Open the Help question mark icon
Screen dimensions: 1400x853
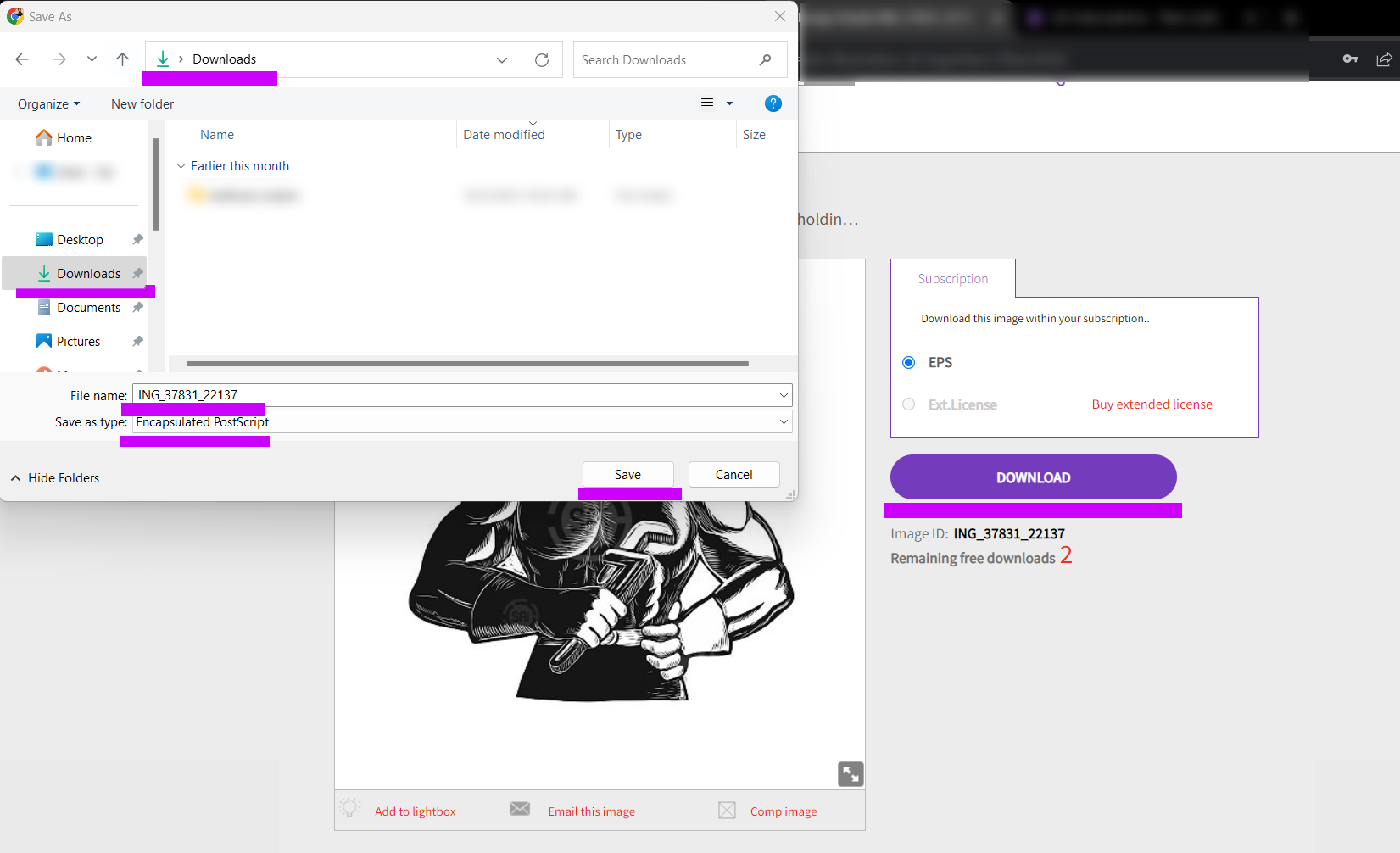tap(773, 103)
